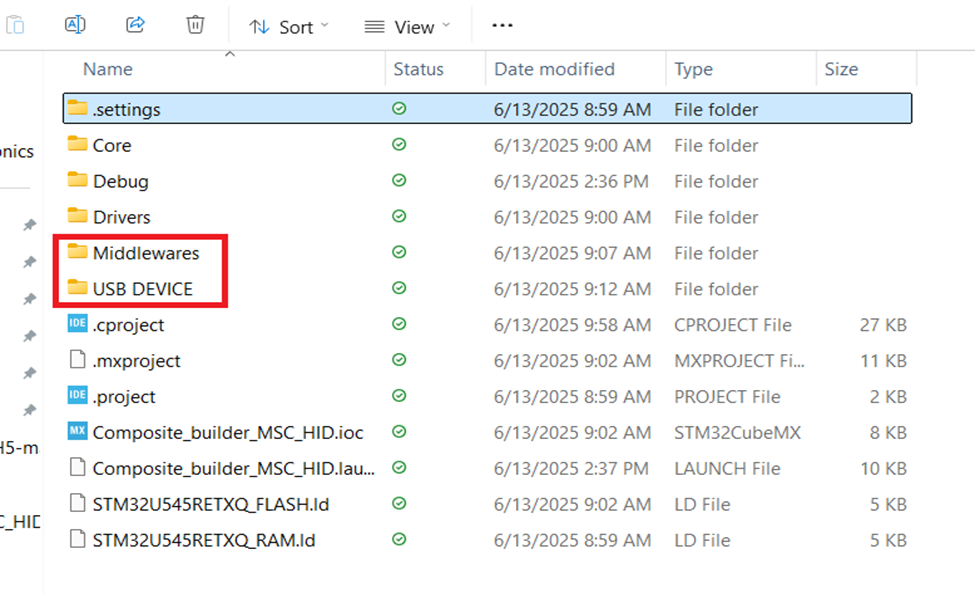The height and width of the screenshot is (594, 975).
Task: Click the 11 KB size cell
Action: (x=884, y=361)
